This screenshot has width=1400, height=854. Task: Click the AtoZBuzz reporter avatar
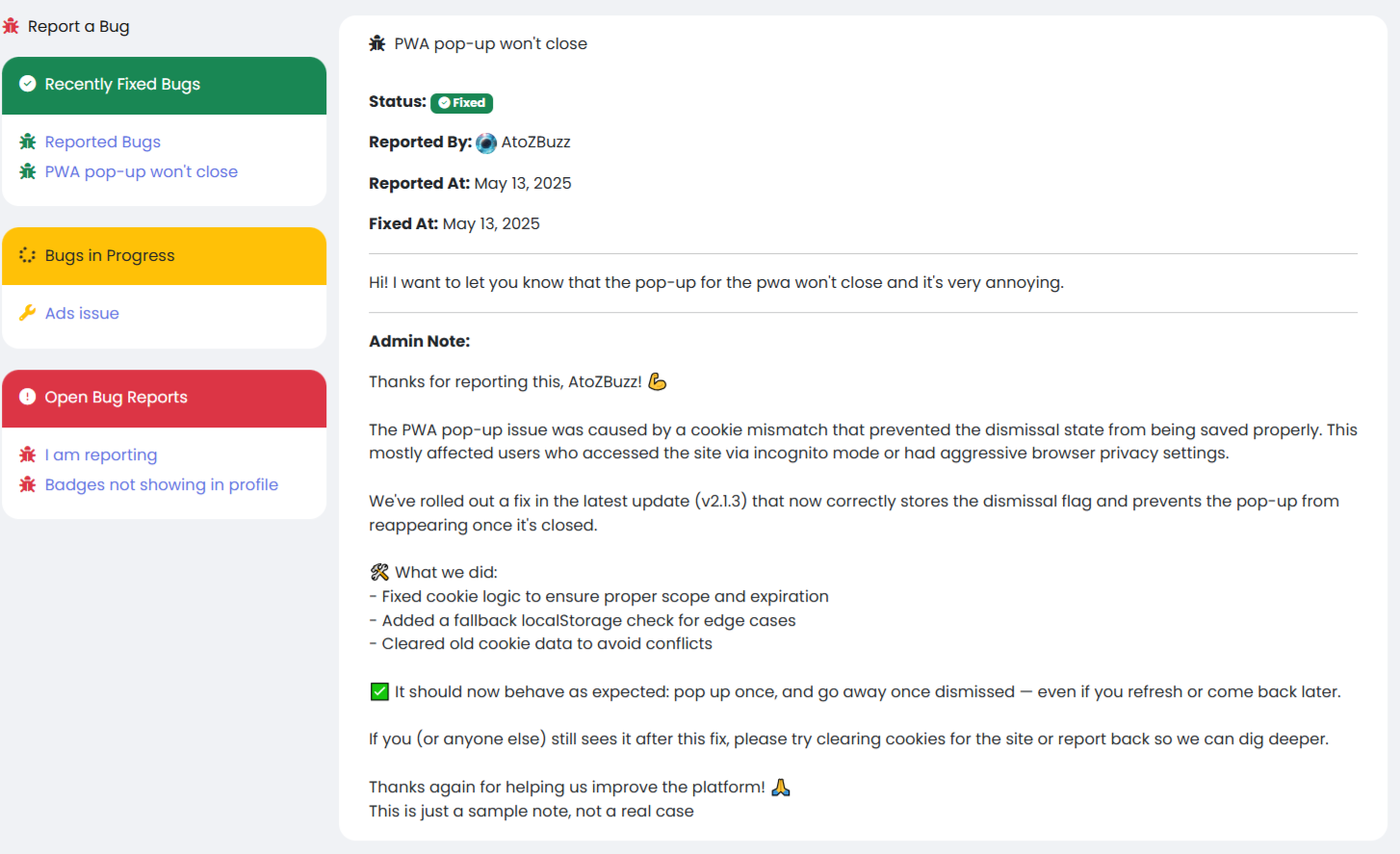click(x=486, y=142)
